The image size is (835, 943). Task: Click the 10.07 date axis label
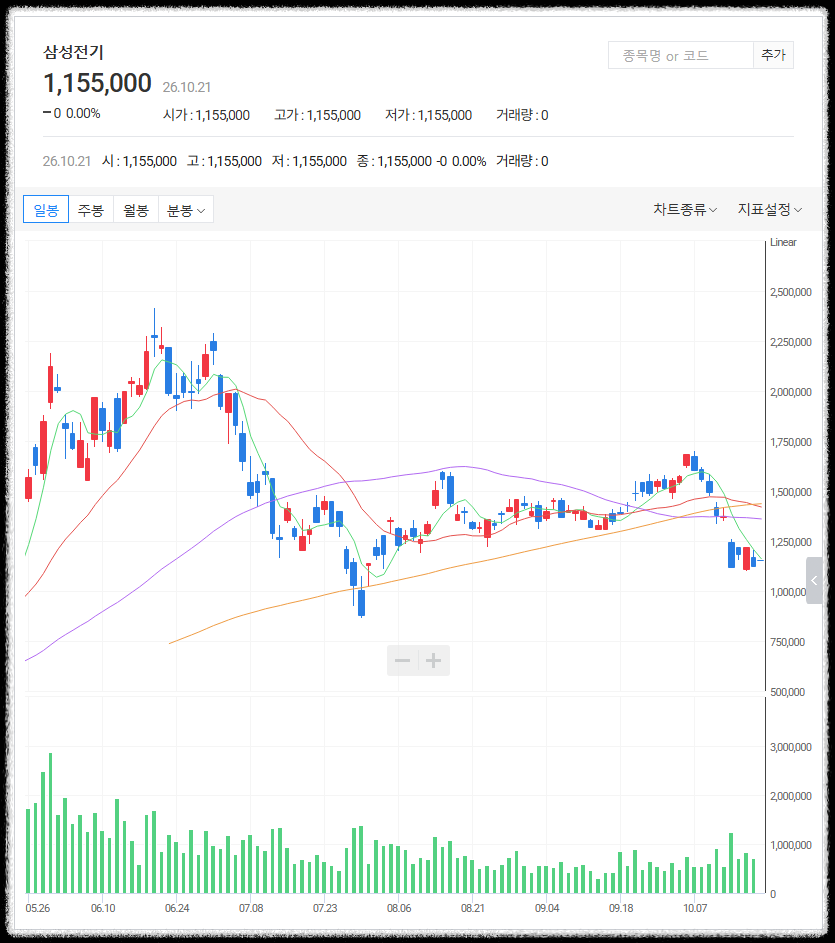[695, 908]
